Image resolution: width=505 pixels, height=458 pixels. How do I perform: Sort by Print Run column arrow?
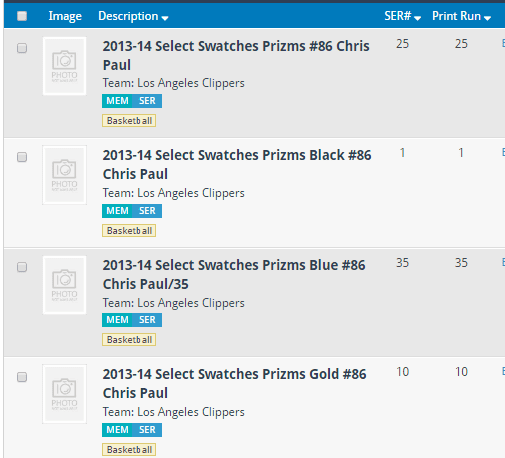coord(487,18)
